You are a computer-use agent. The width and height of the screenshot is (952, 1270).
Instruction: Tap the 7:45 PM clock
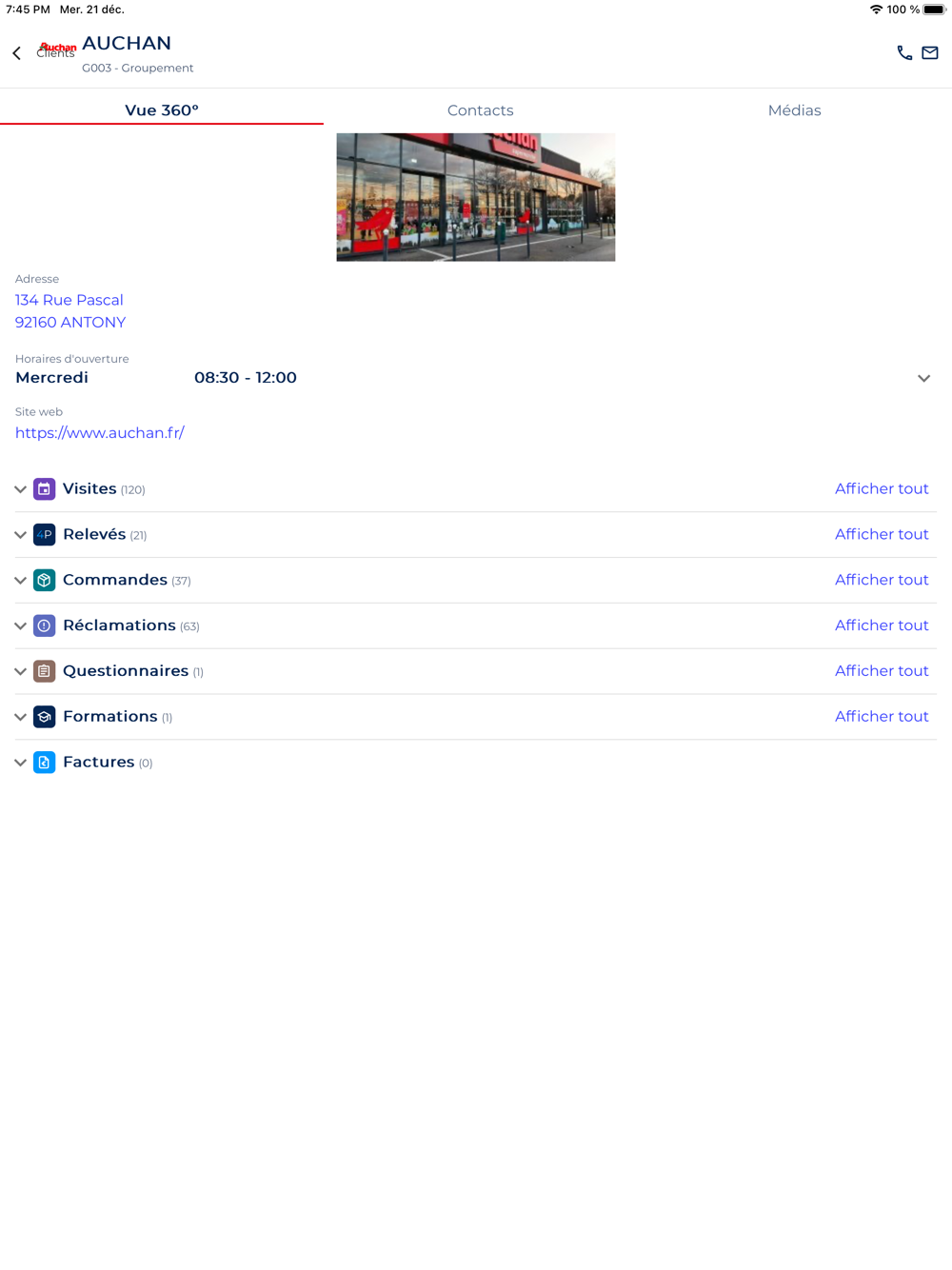click(28, 10)
